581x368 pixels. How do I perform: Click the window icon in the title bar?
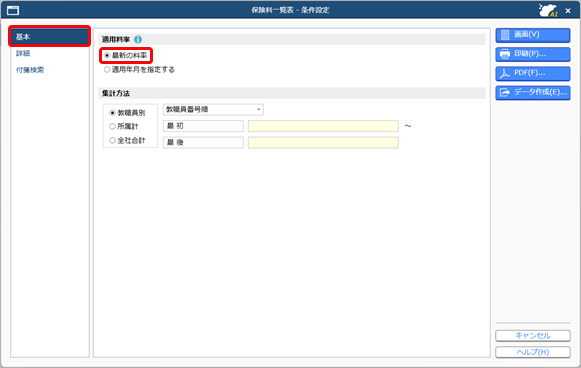click(13, 10)
